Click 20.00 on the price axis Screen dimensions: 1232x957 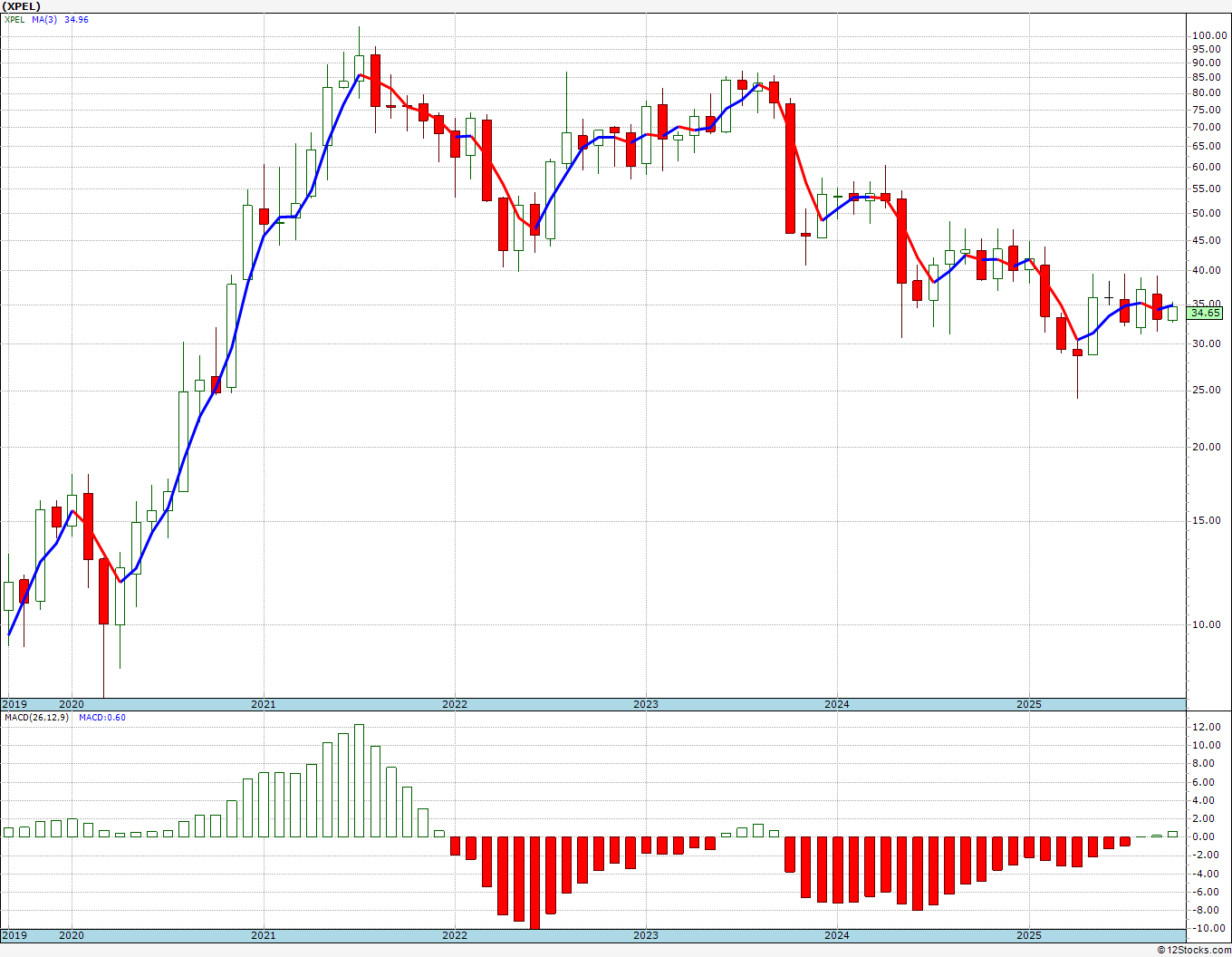pos(1207,447)
